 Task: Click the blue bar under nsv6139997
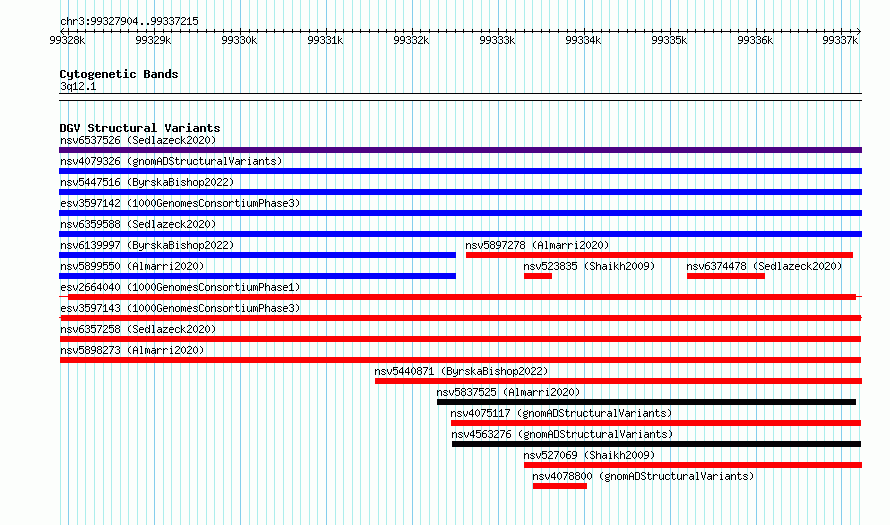(x=257, y=255)
